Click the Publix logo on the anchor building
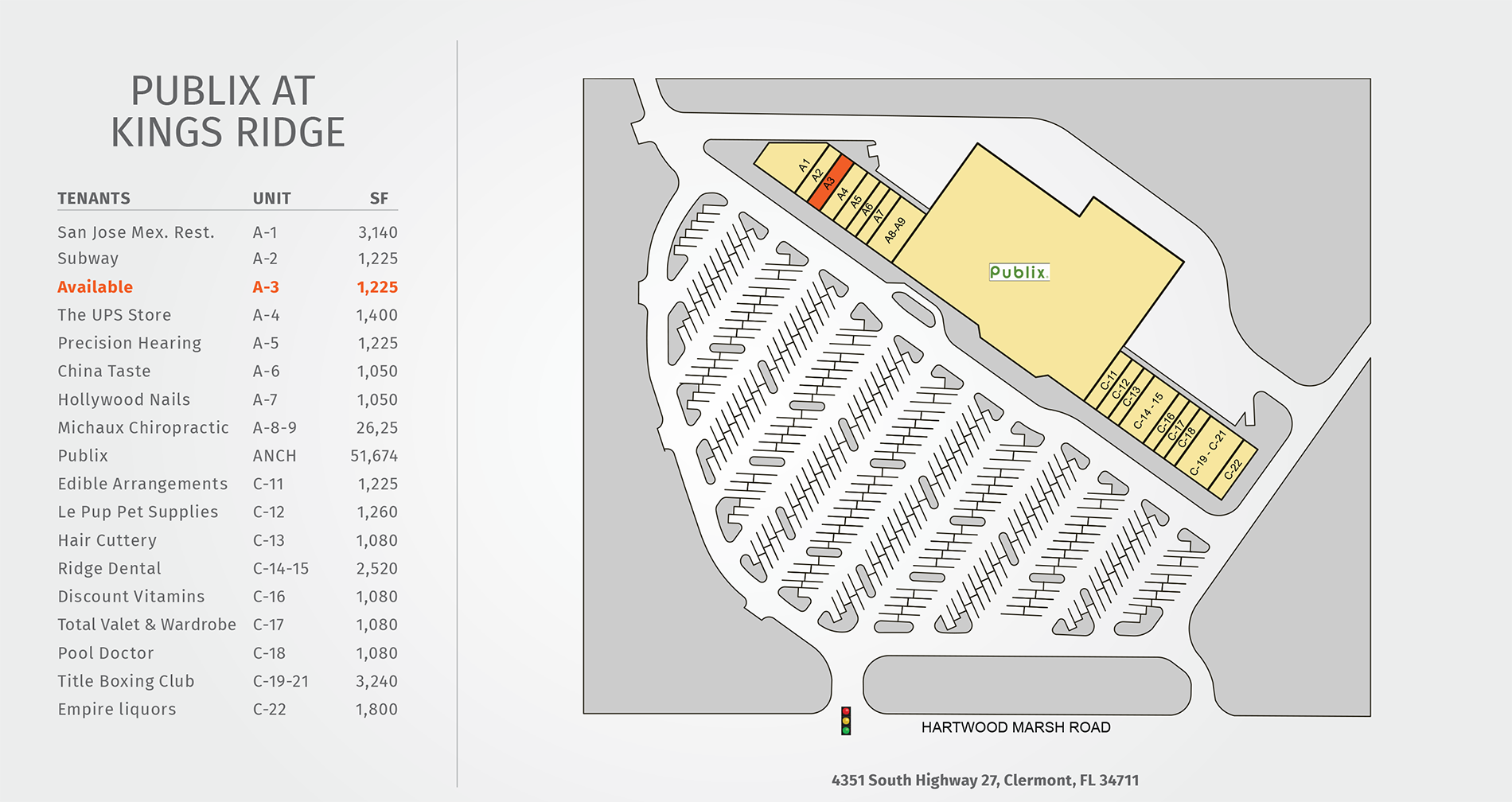The image size is (1512, 802). point(1019,272)
